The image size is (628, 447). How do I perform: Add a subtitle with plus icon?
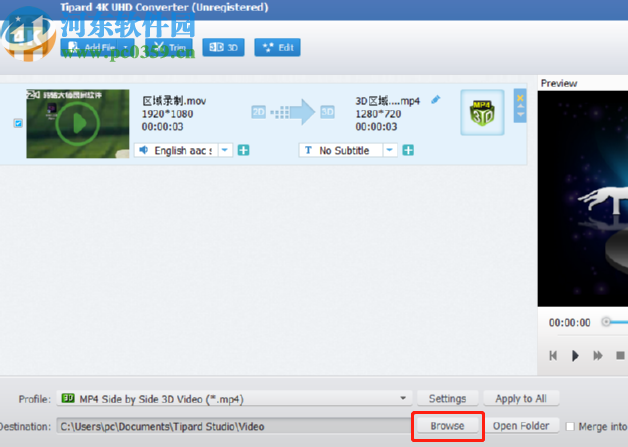coord(408,150)
